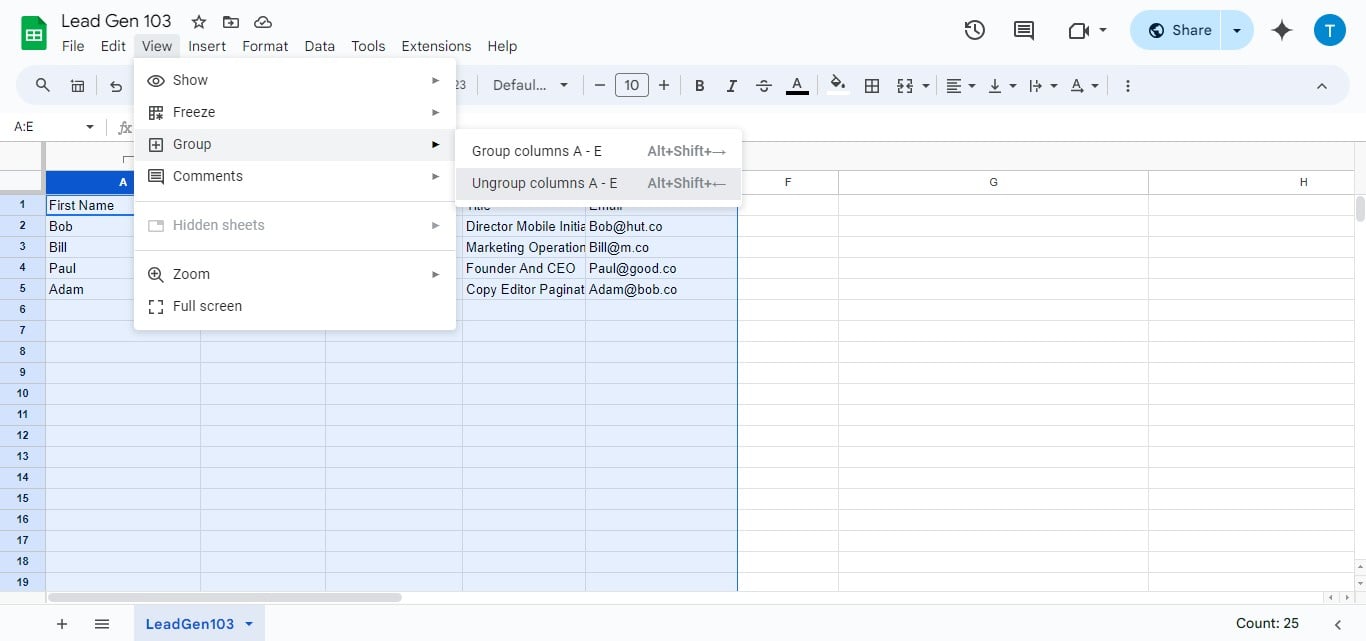The width and height of the screenshot is (1366, 641).
Task: Open the search menus tool
Action: [42, 85]
